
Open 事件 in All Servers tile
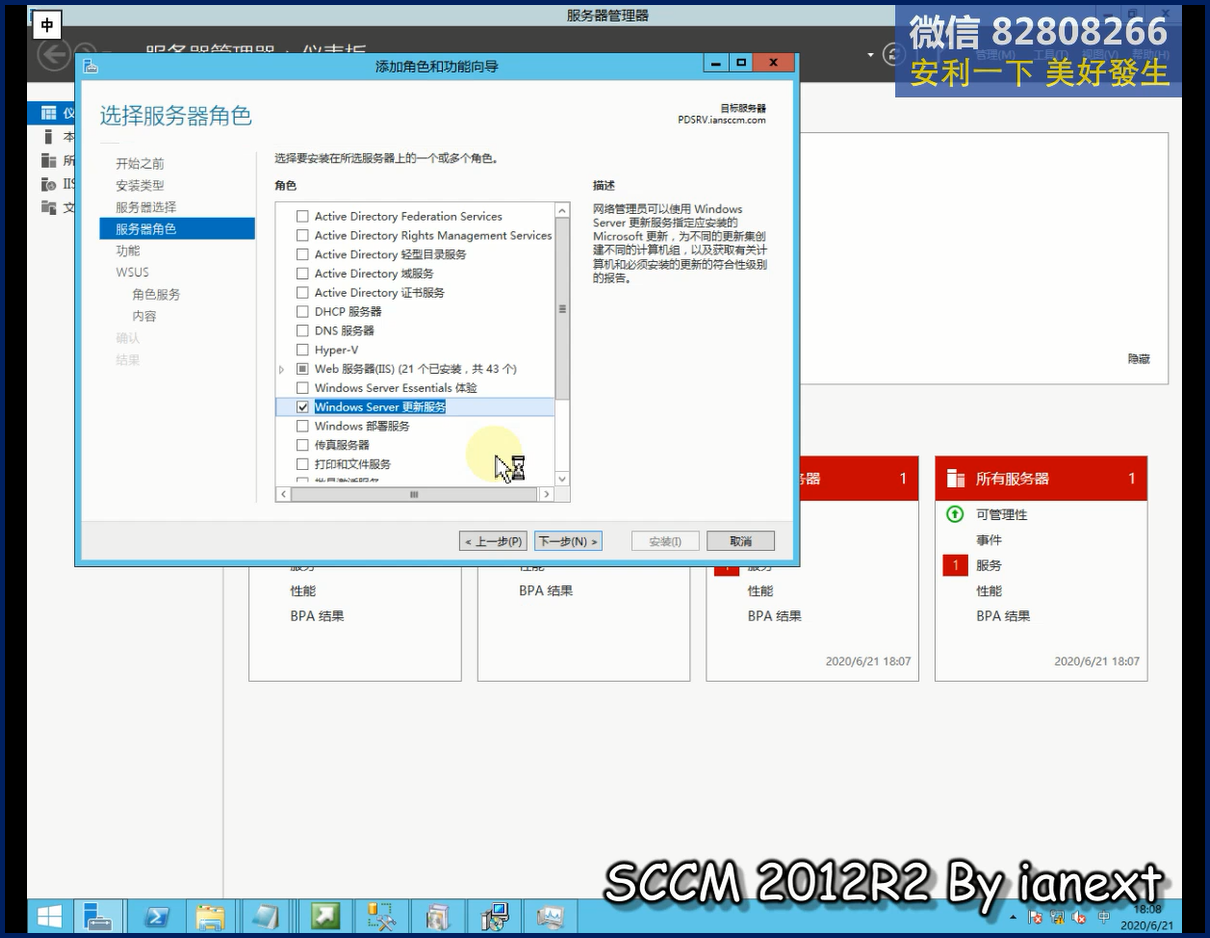(x=989, y=540)
